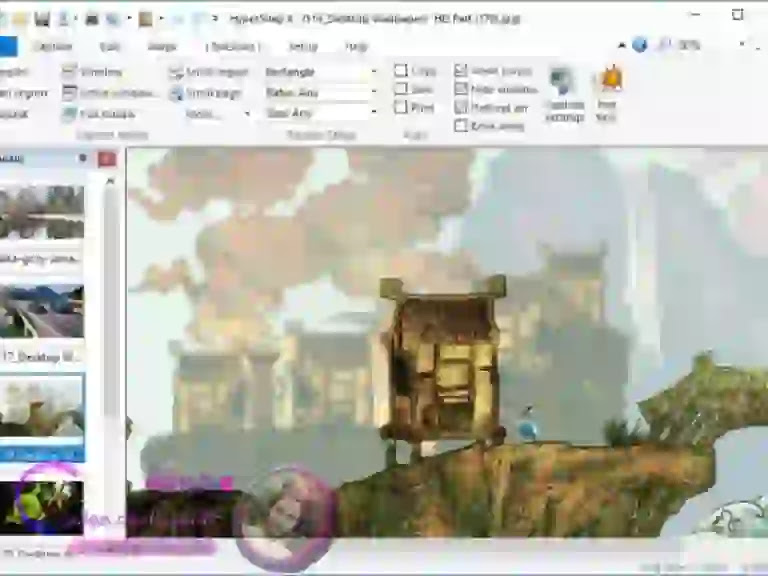The width and height of the screenshot is (768, 576).
Task: Collapse the ribbon with the up arrow
Action: point(622,46)
